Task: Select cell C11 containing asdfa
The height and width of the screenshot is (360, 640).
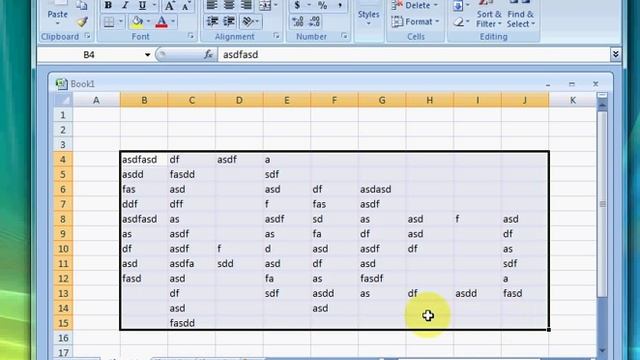Action: tap(191, 264)
